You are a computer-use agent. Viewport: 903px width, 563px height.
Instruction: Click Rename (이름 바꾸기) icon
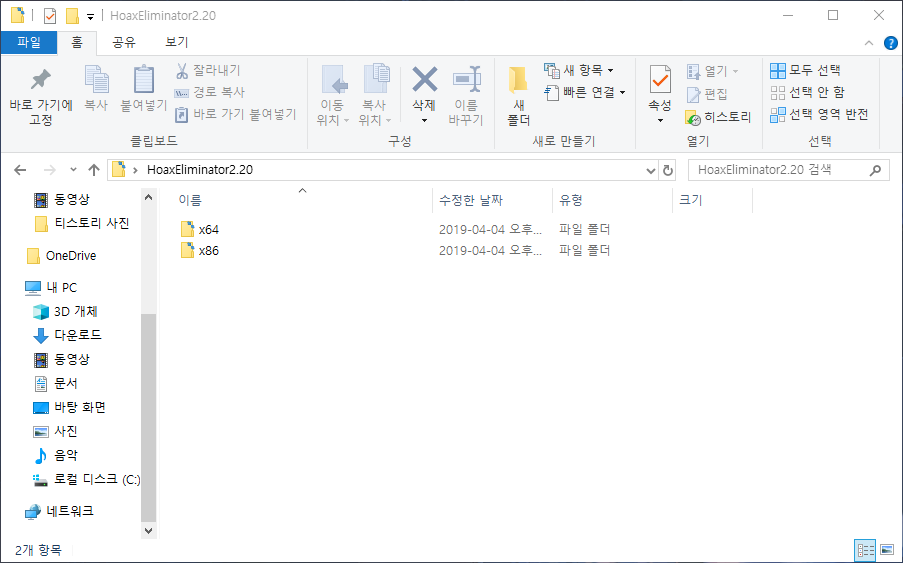tap(466, 79)
